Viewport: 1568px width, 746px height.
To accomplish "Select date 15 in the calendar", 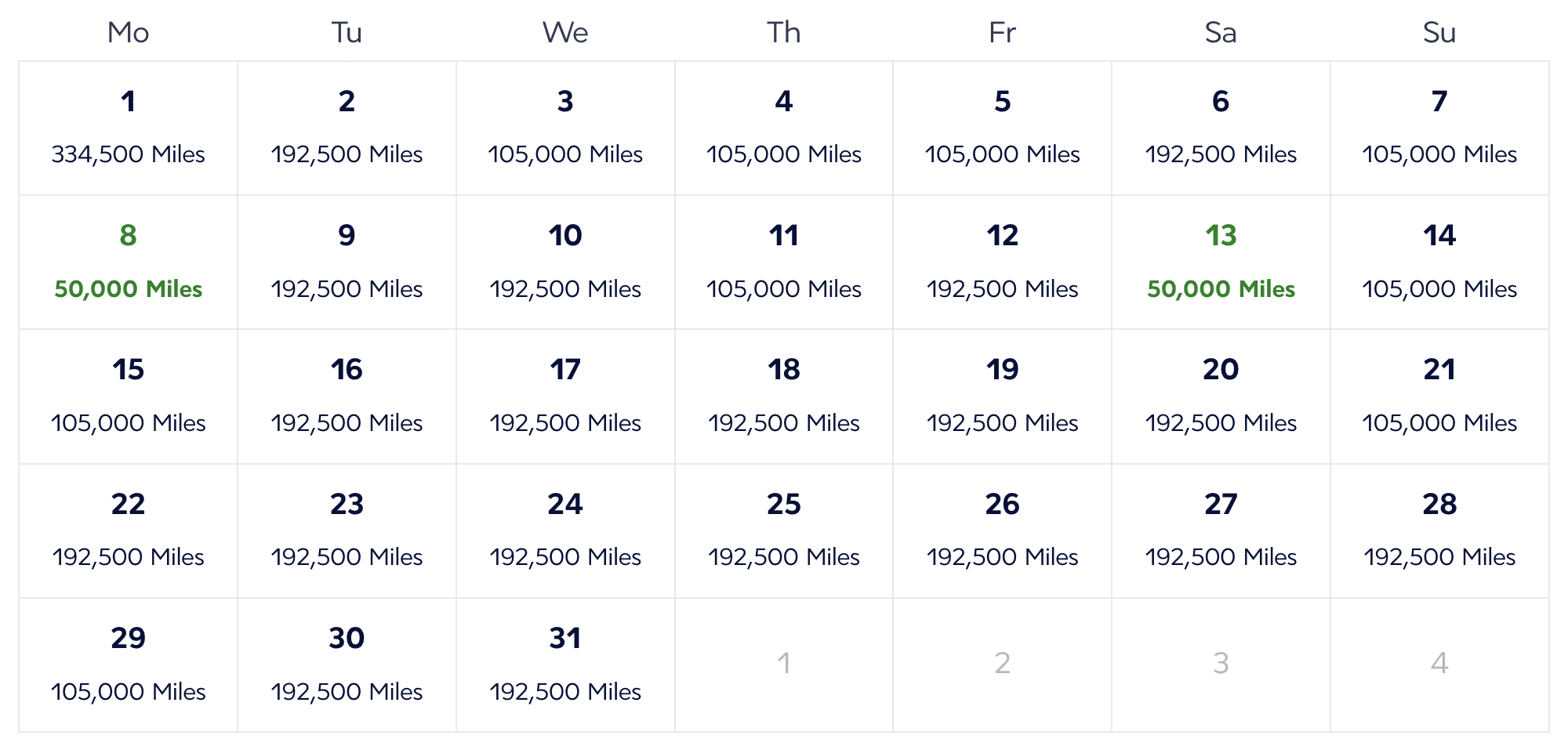I will coord(128,396).
